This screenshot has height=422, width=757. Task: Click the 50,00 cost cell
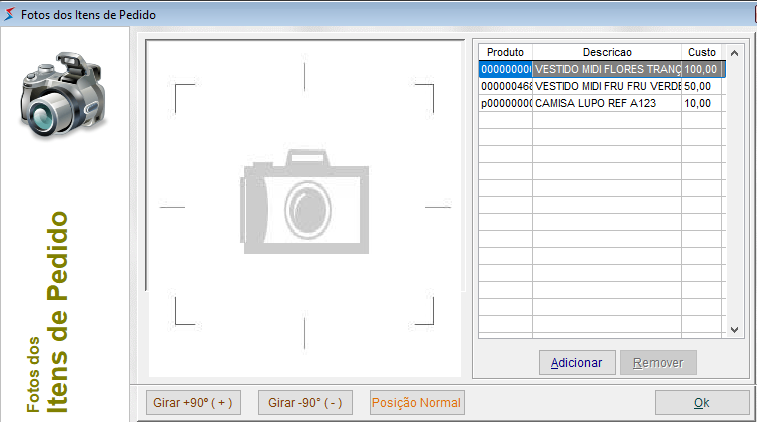click(x=702, y=87)
